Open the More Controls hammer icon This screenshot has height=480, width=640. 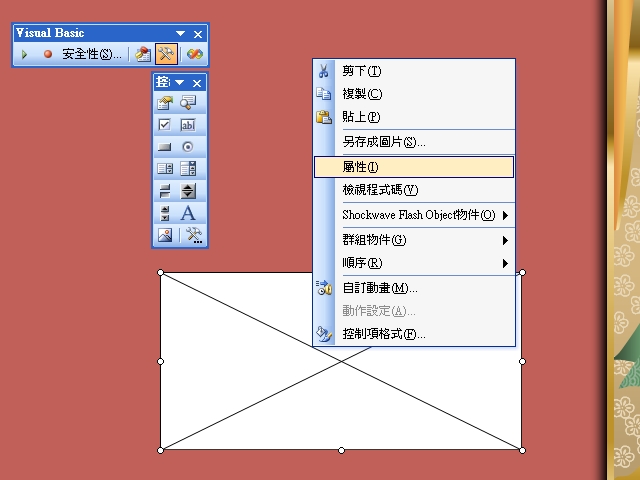[x=194, y=235]
